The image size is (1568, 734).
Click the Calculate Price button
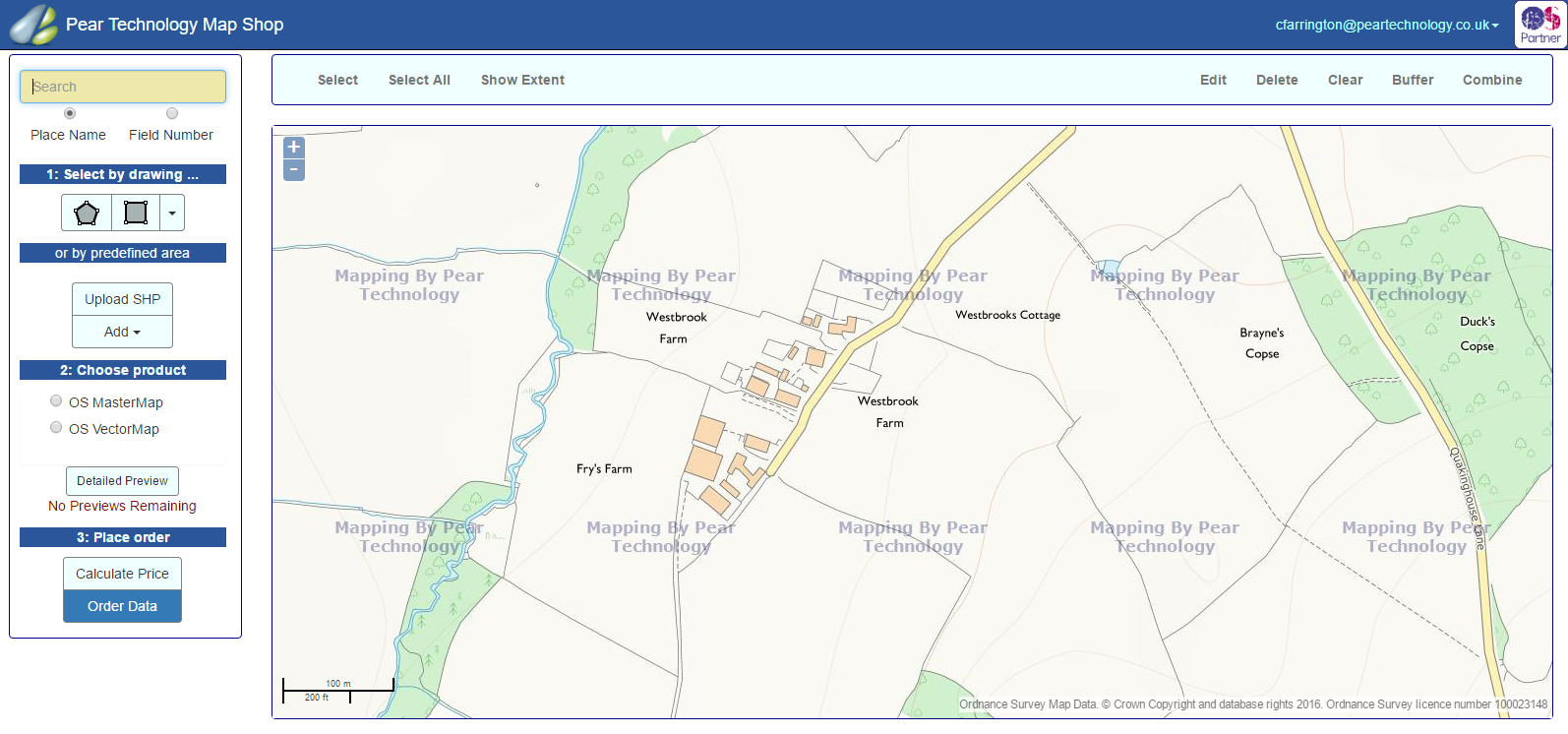(x=122, y=574)
